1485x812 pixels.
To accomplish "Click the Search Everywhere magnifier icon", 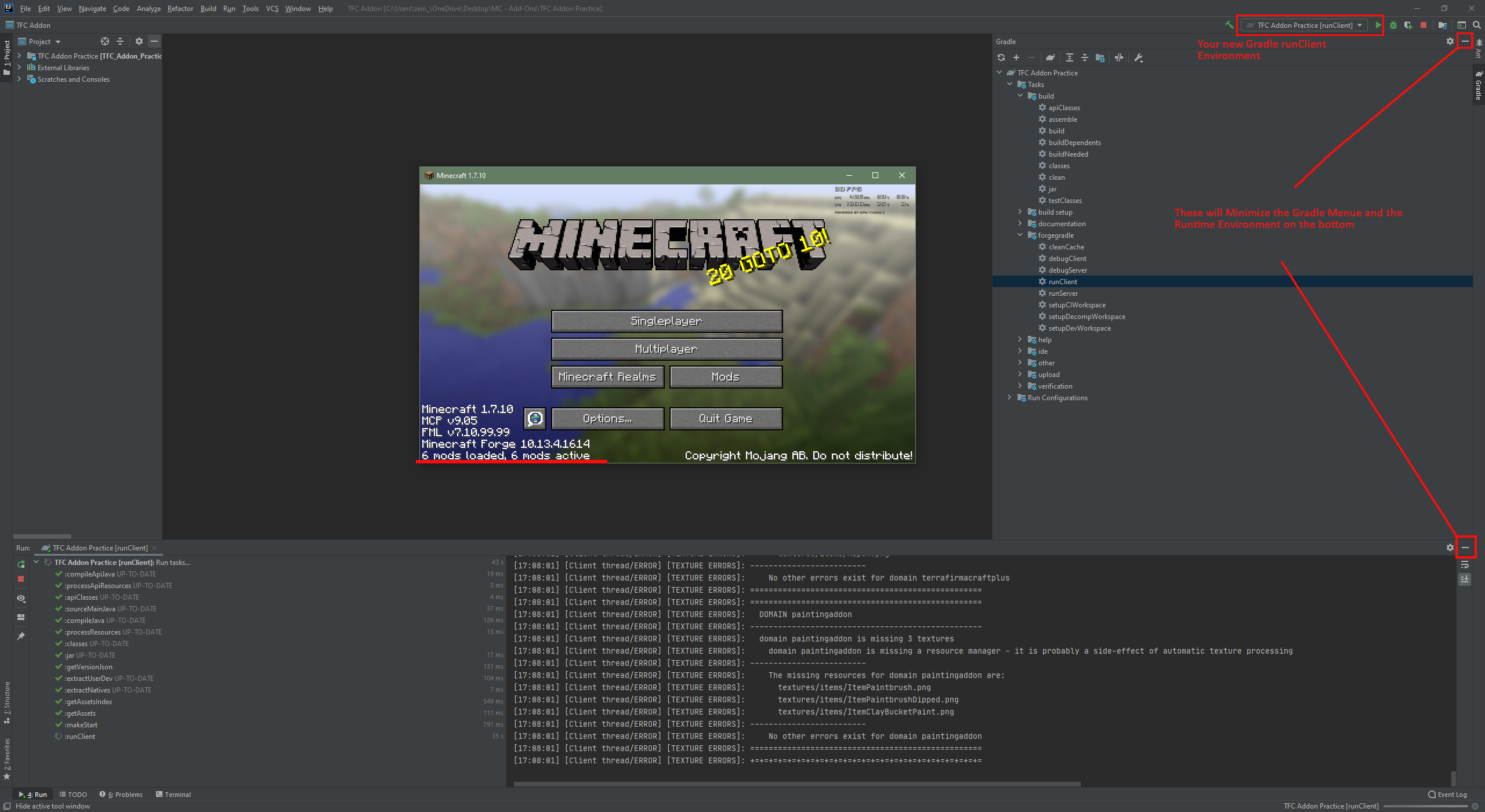I will pos(1476,25).
